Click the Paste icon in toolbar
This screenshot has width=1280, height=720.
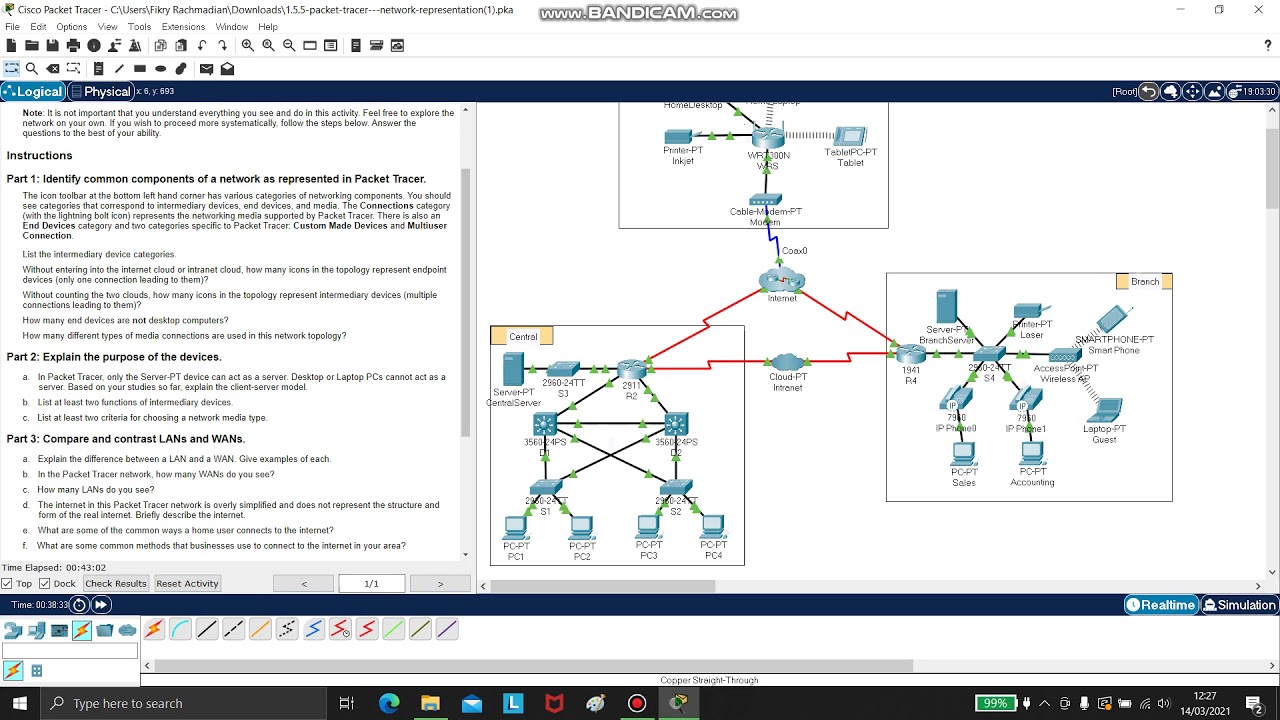point(181,45)
